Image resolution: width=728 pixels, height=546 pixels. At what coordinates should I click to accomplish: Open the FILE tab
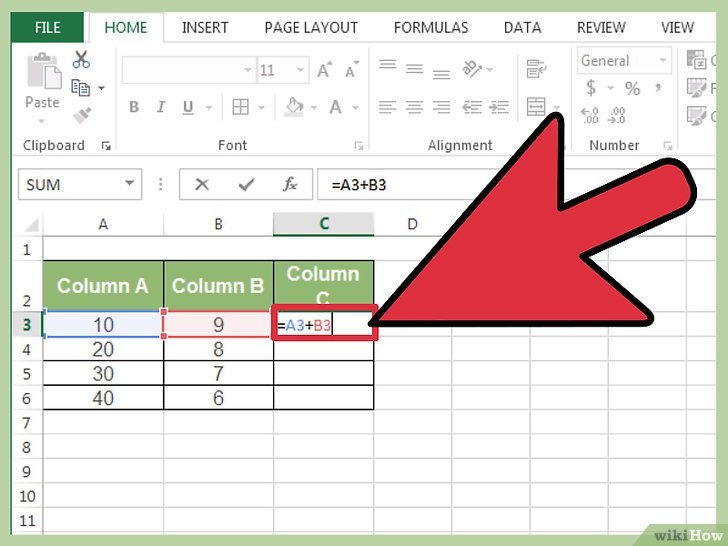pyautogui.click(x=47, y=27)
